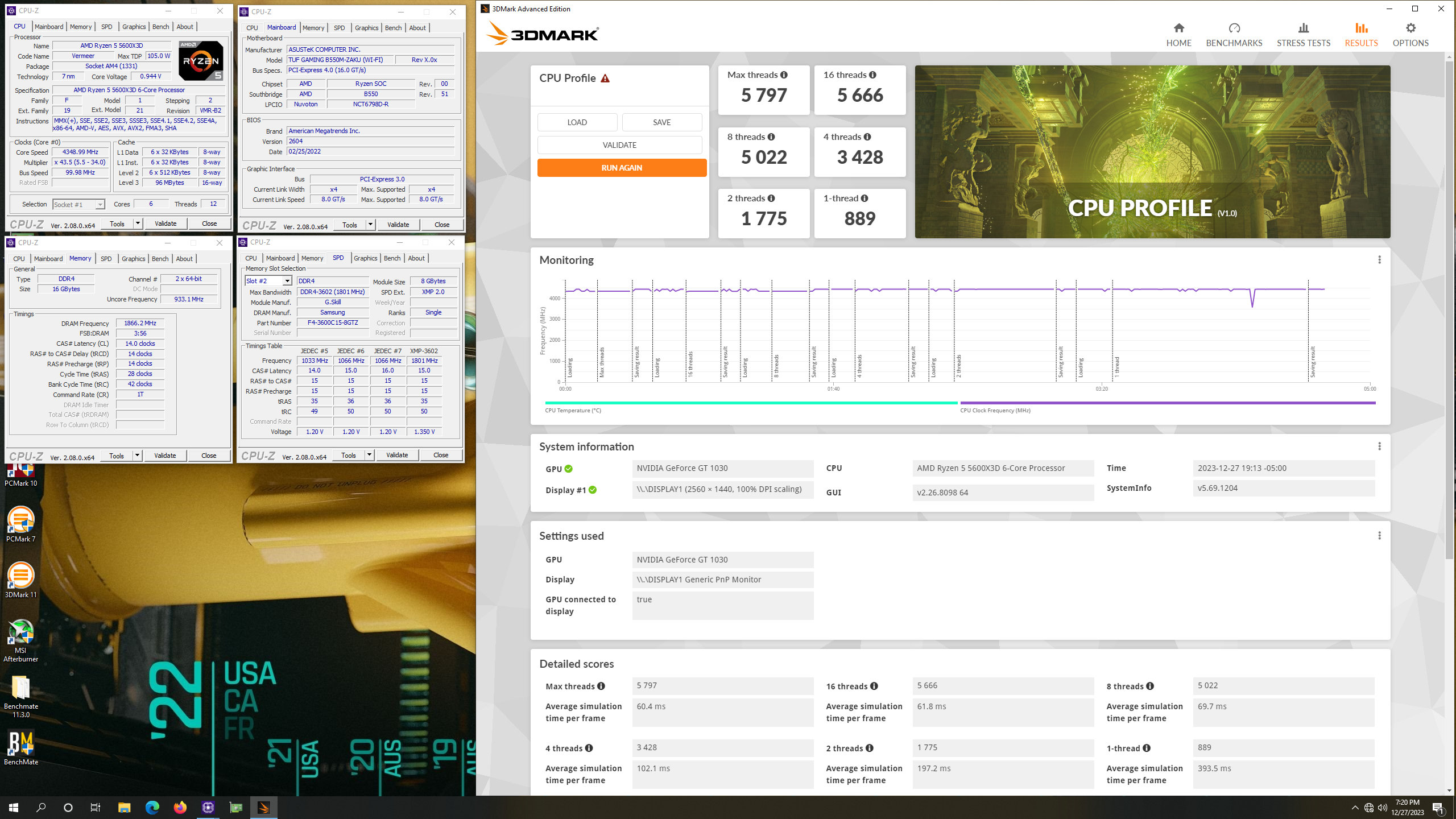
Task: Expand the Tools arrow in the SPD window
Action: point(369,455)
